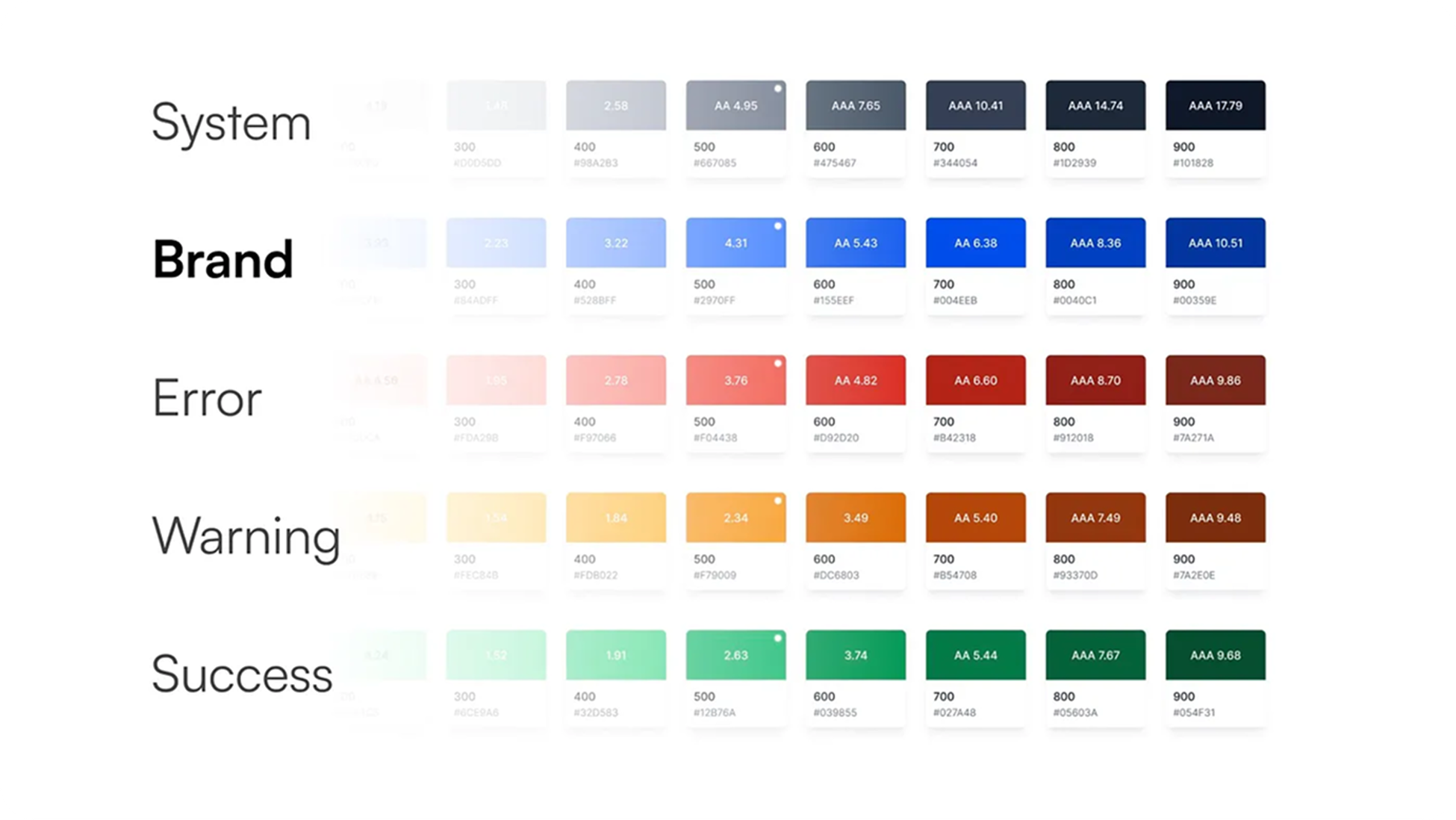
Task: Select the Brand 500 swatch 4.31
Action: tap(735, 243)
